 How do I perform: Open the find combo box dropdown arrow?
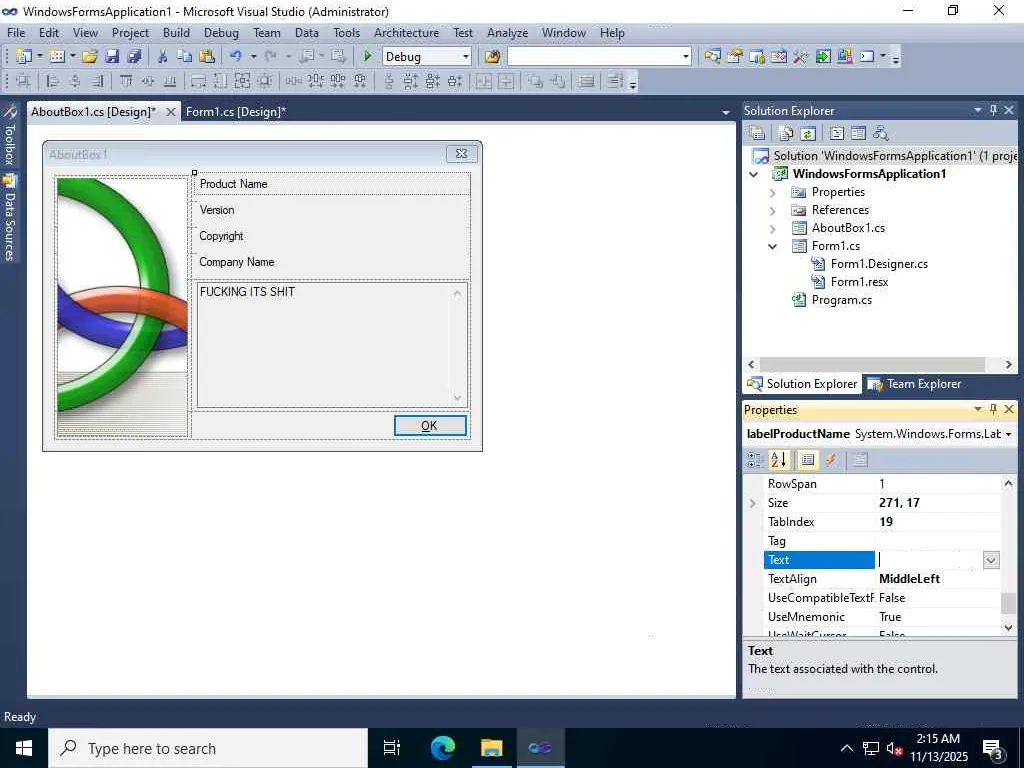pos(685,57)
